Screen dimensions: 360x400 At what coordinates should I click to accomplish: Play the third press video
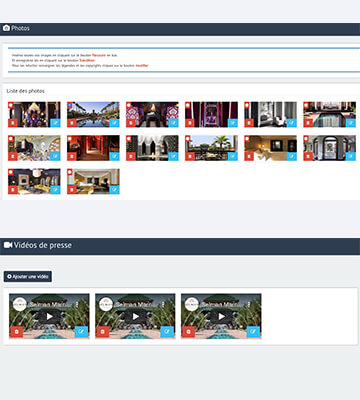coord(221,316)
